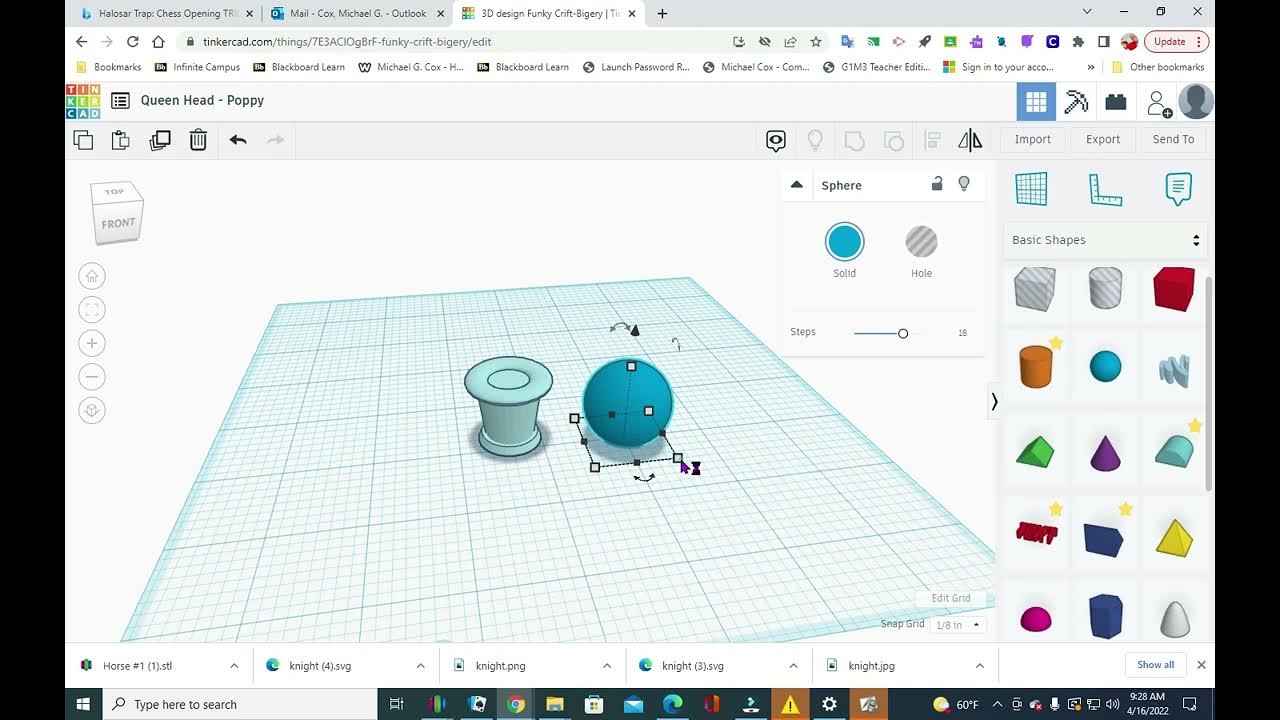1280x720 pixels.
Task: Select the orange Cylinder shape
Action: [x=1035, y=366]
